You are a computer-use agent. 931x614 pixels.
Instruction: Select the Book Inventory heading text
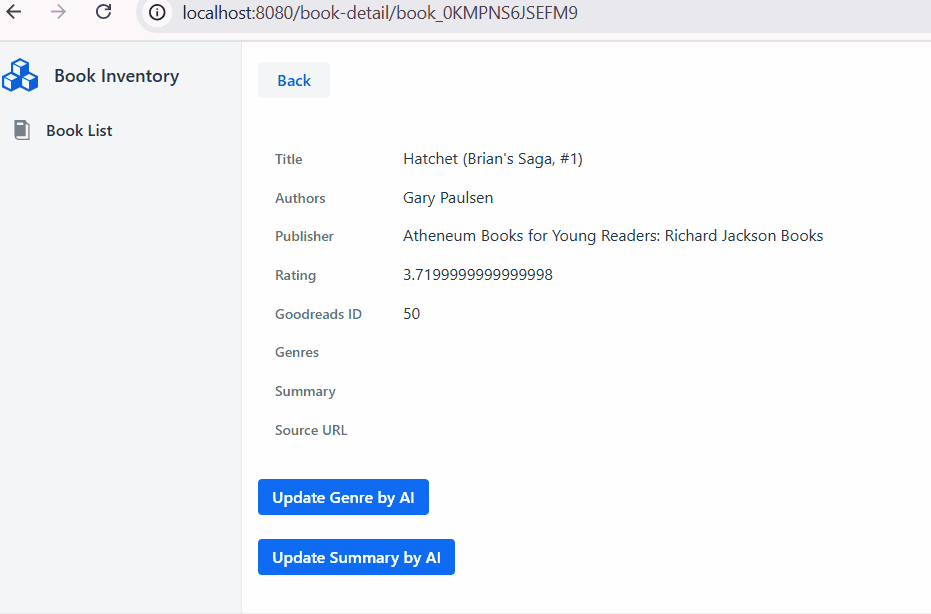[x=116, y=76]
